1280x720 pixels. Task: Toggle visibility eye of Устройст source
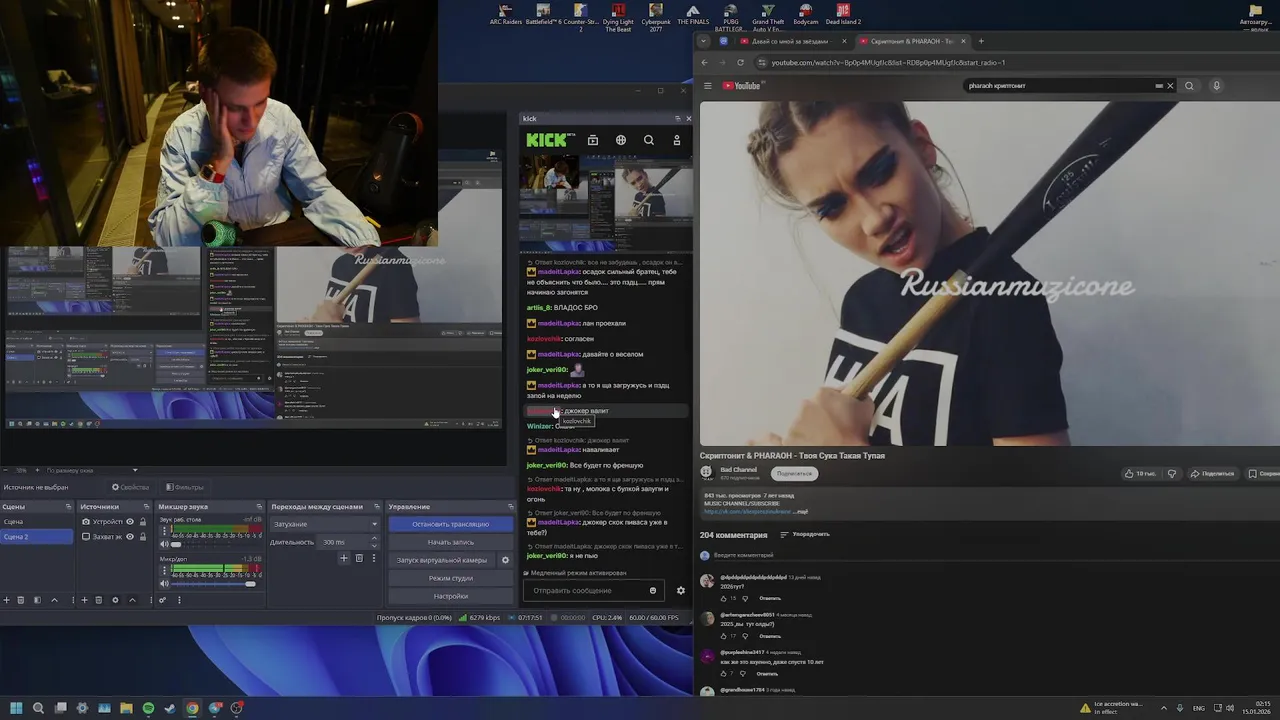130,522
